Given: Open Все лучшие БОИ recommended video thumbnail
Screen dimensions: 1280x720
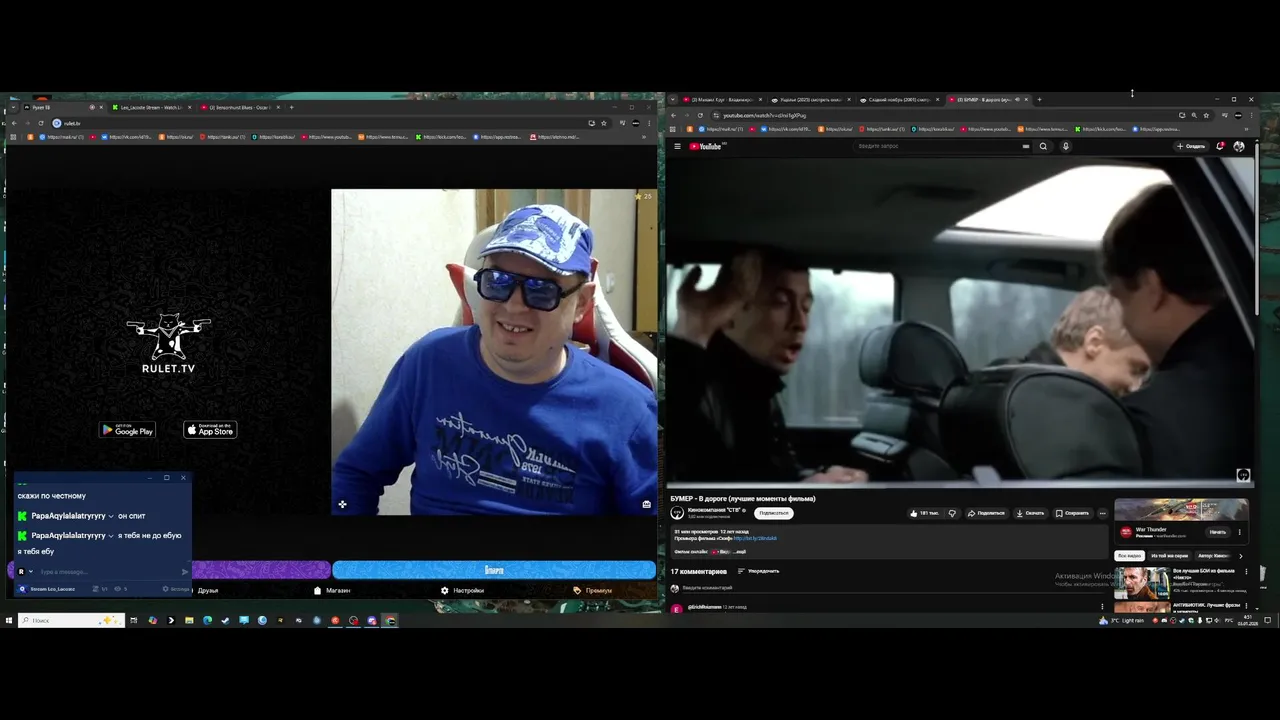Looking at the screenshot, I should pyautogui.click(x=1142, y=582).
